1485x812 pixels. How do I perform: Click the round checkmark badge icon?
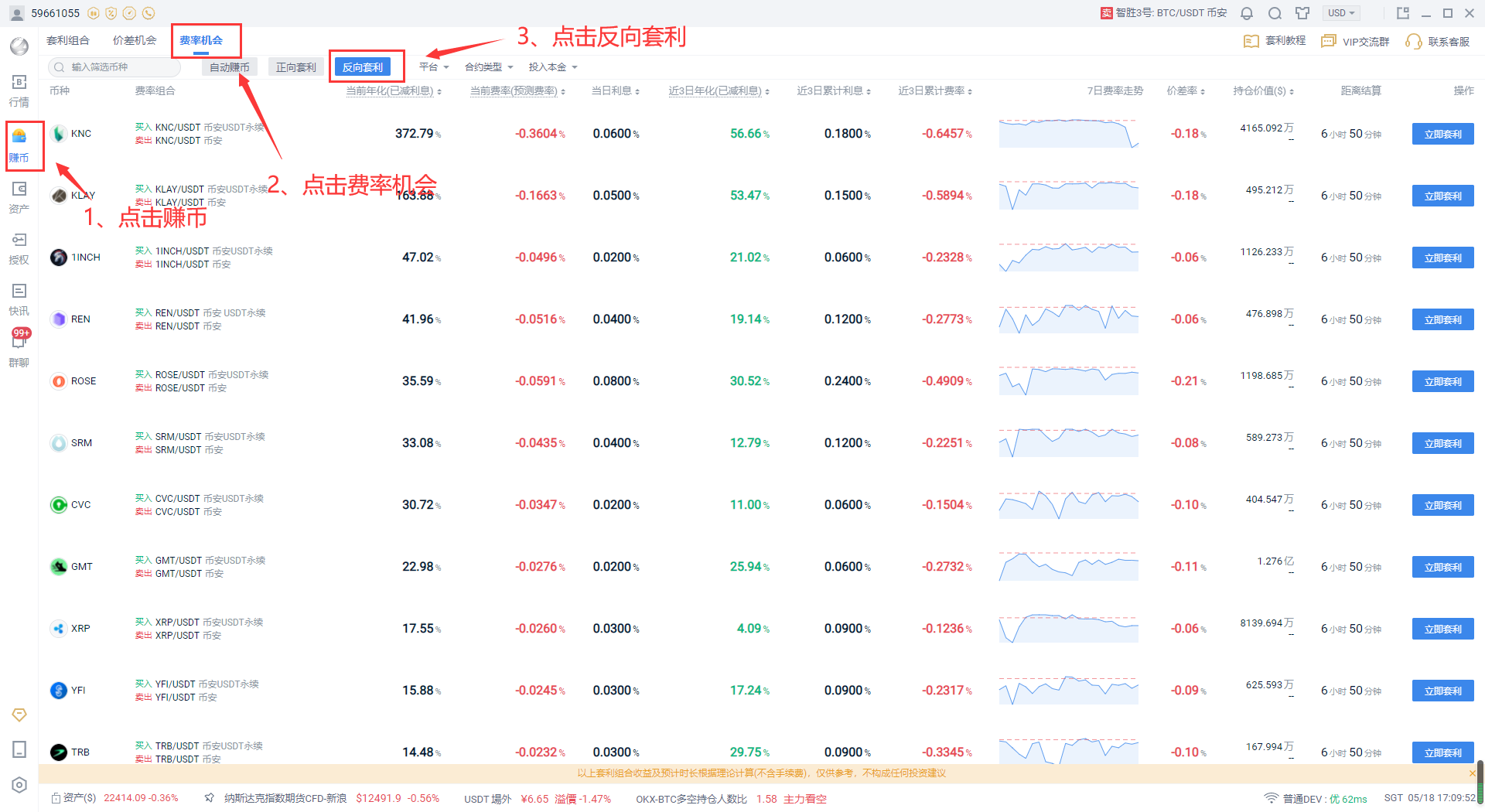tap(130, 13)
